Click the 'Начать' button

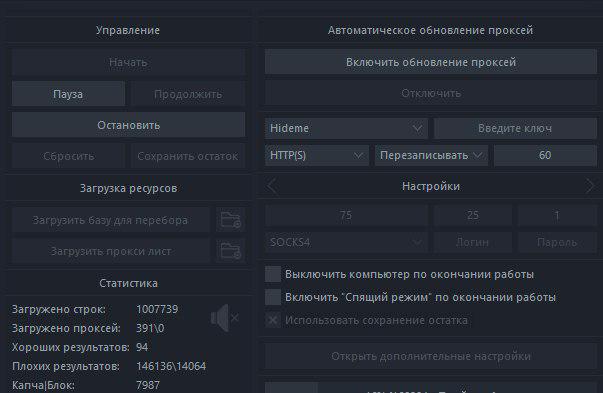[x=128, y=62]
